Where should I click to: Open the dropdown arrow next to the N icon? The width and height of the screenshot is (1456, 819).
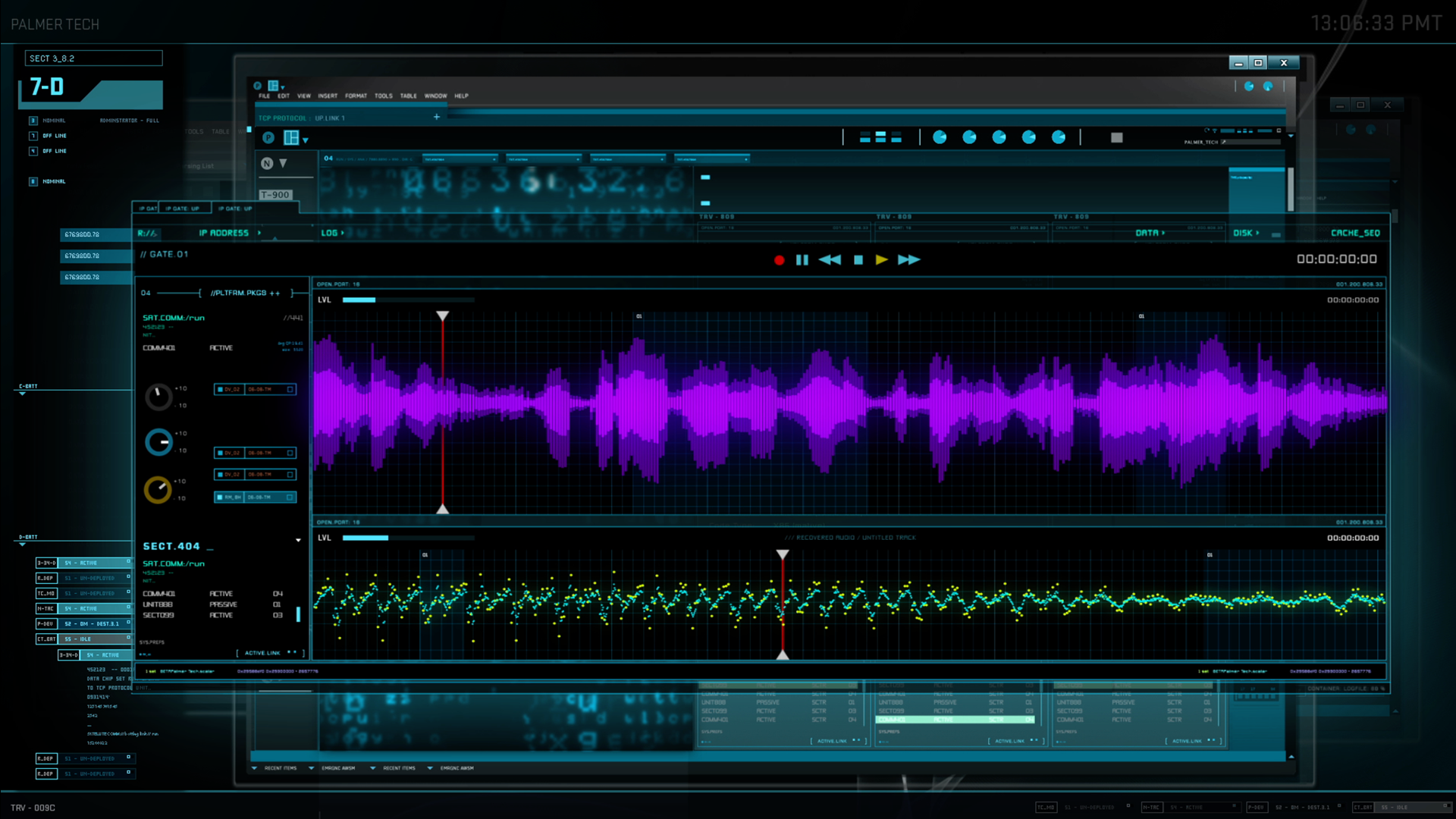pos(283,163)
